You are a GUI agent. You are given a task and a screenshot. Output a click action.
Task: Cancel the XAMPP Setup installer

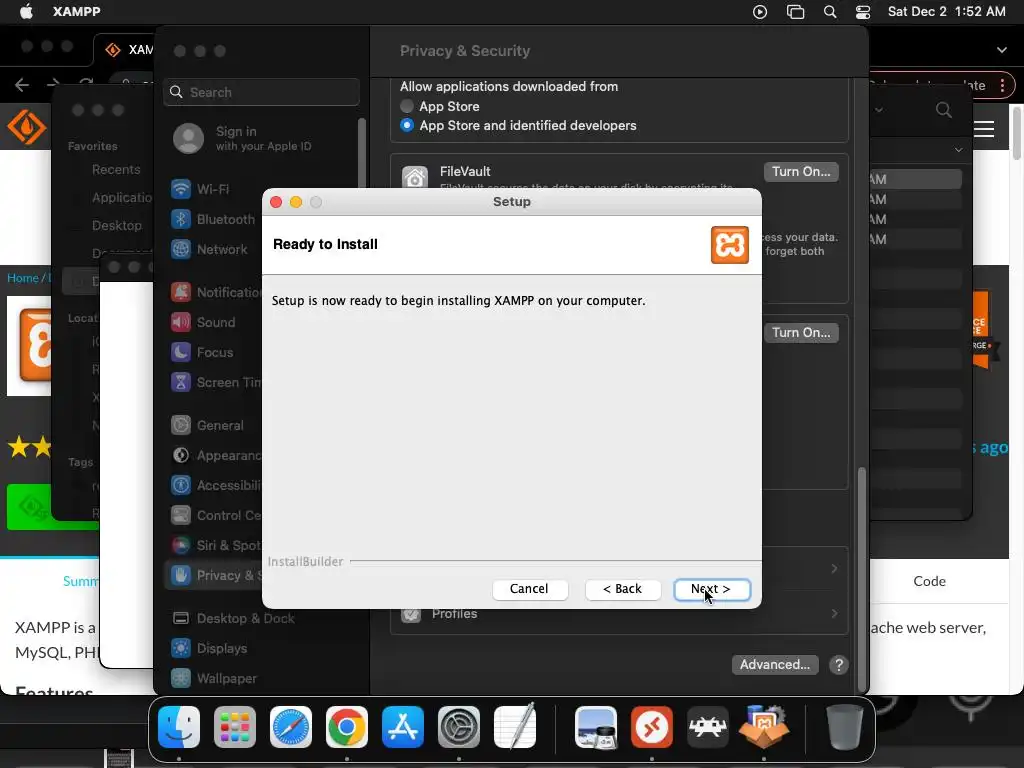coord(530,589)
